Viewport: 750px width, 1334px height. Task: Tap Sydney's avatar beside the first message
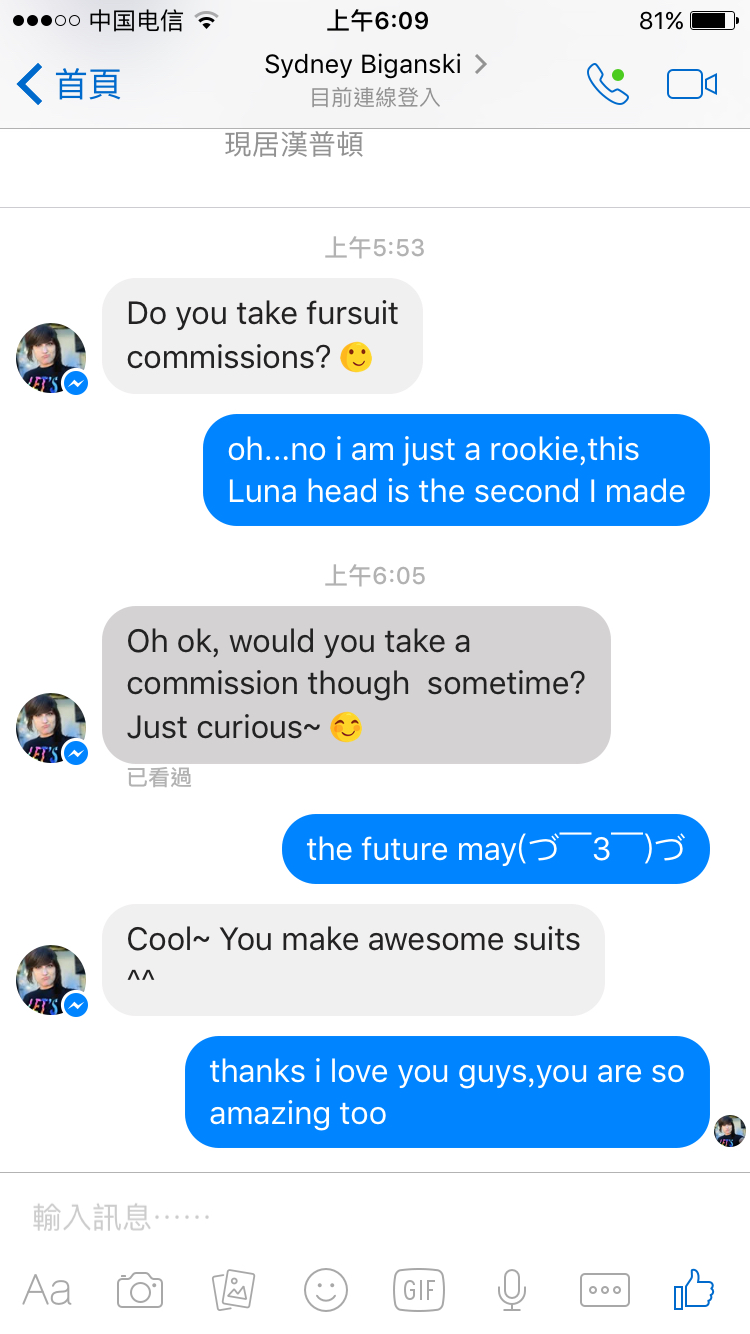[50, 358]
